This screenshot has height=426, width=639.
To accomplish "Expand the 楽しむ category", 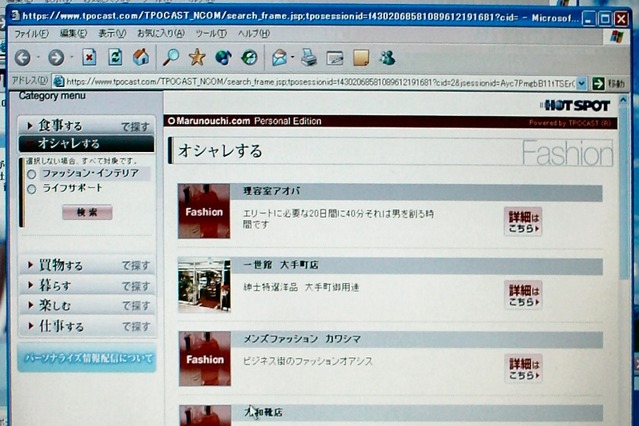I will click(x=87, y=305).
